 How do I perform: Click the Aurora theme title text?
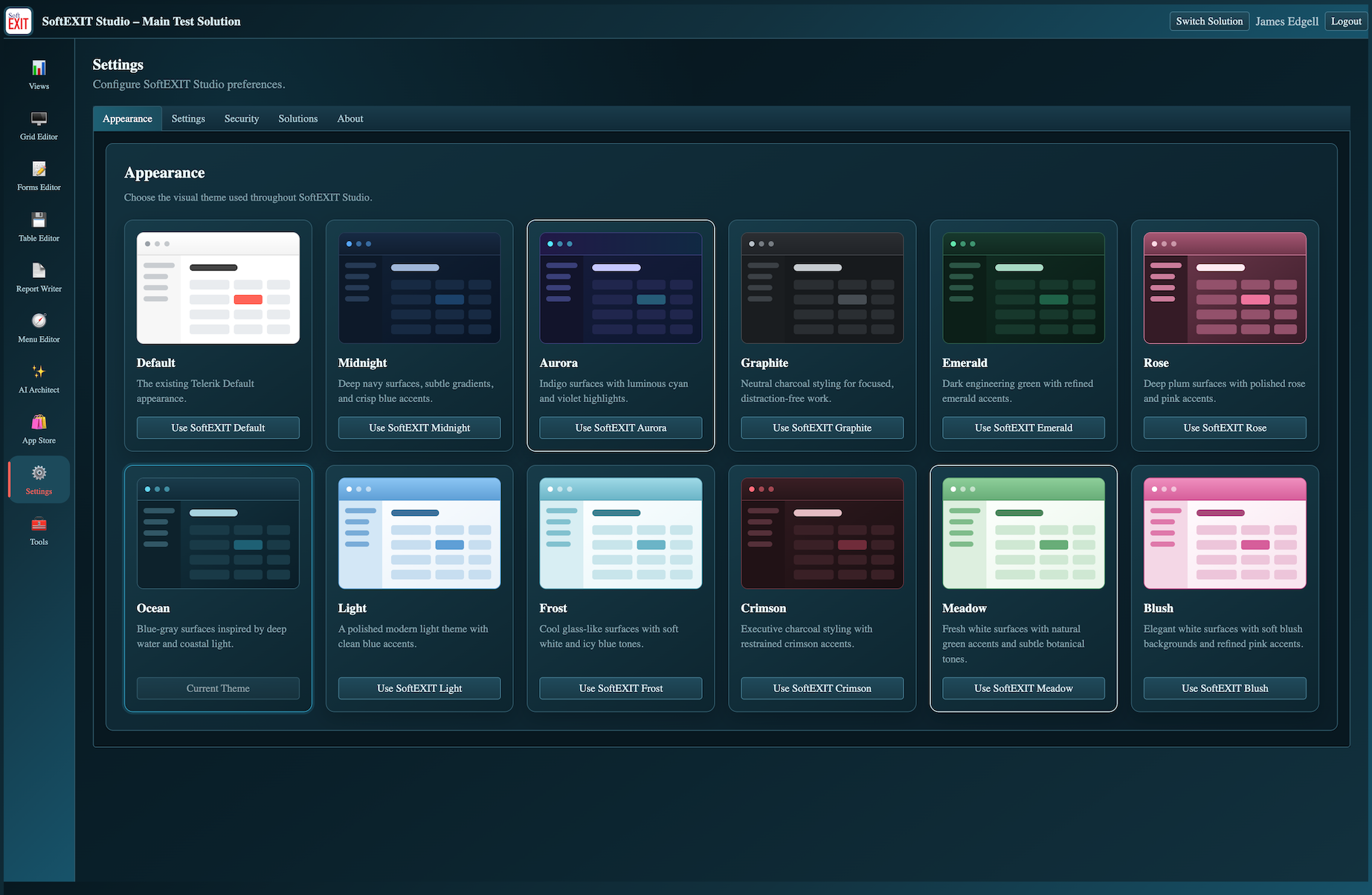click(558, 363)
